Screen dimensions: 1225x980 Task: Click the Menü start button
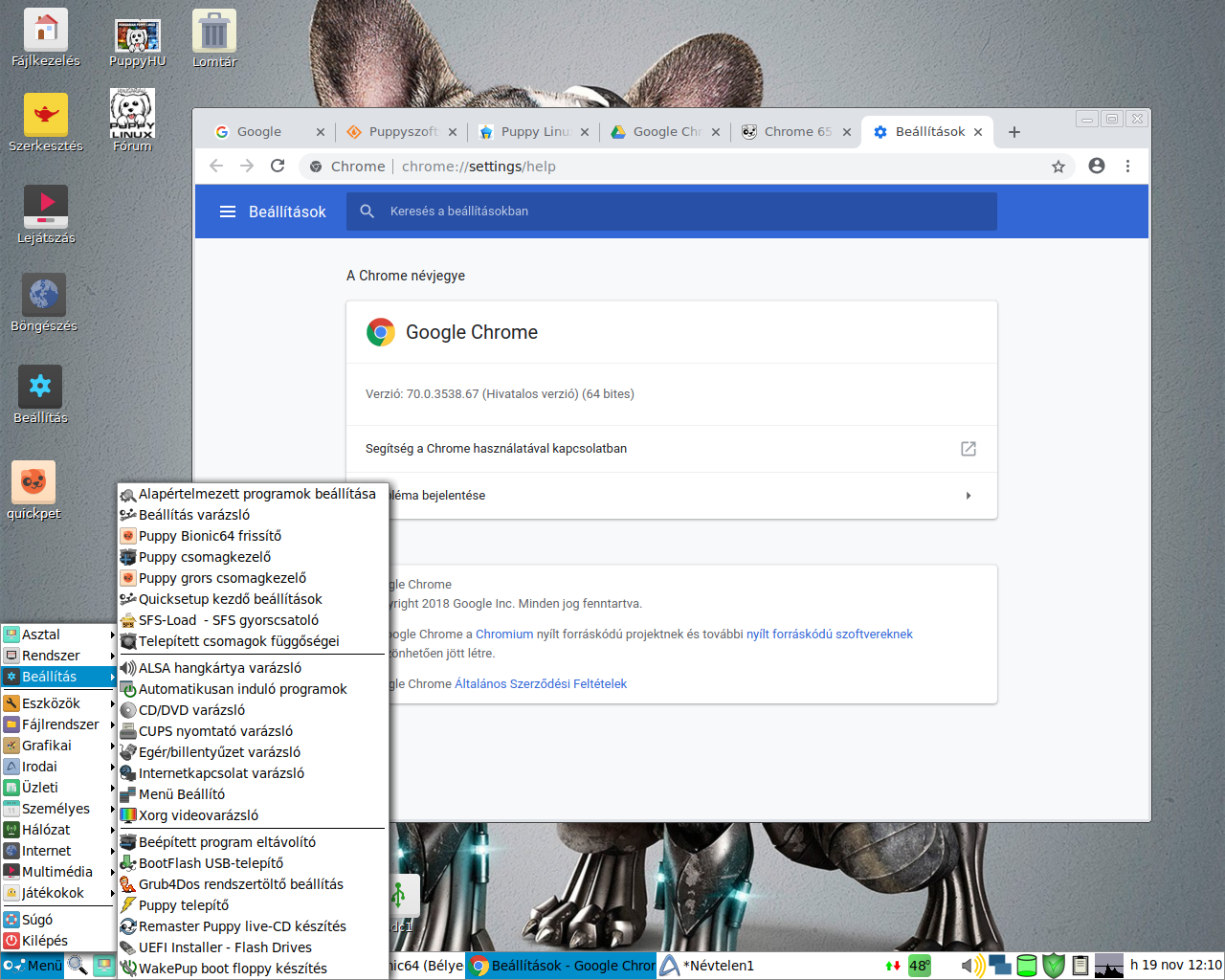(33, 966)
